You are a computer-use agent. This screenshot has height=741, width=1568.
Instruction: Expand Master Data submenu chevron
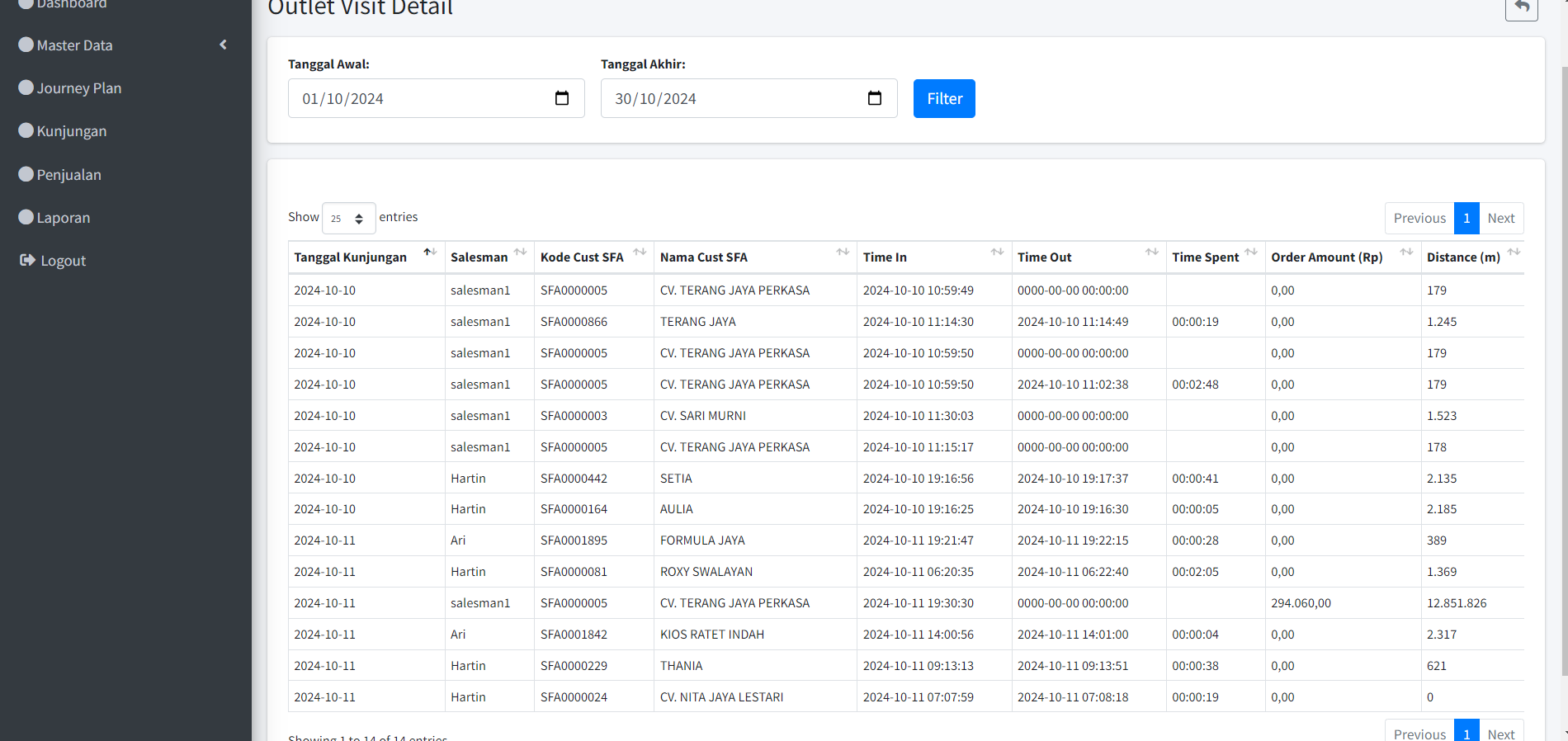[223, 45]
